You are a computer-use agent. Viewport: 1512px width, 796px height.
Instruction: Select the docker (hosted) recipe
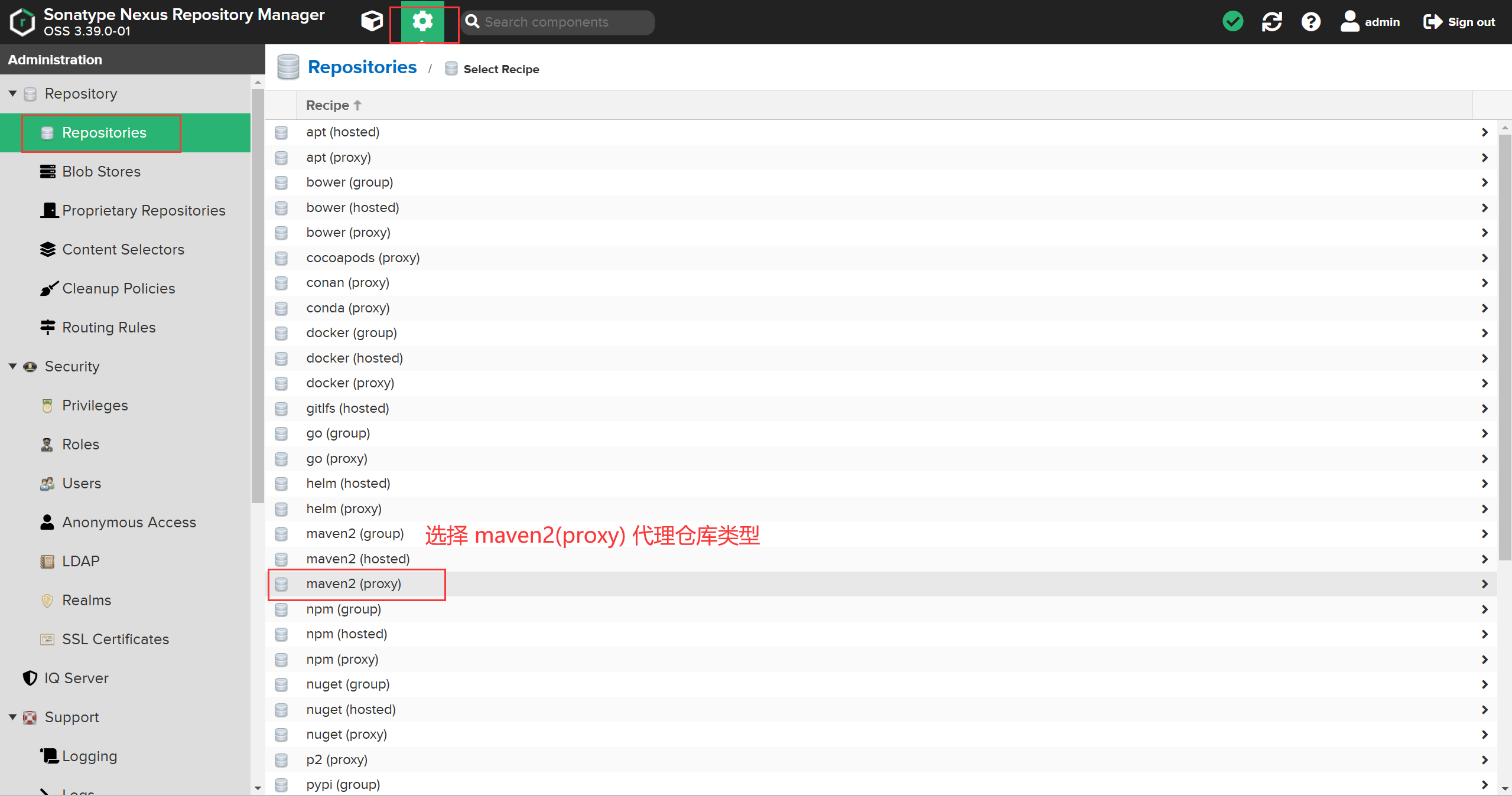pyautogui.click(x=355, y=358)
